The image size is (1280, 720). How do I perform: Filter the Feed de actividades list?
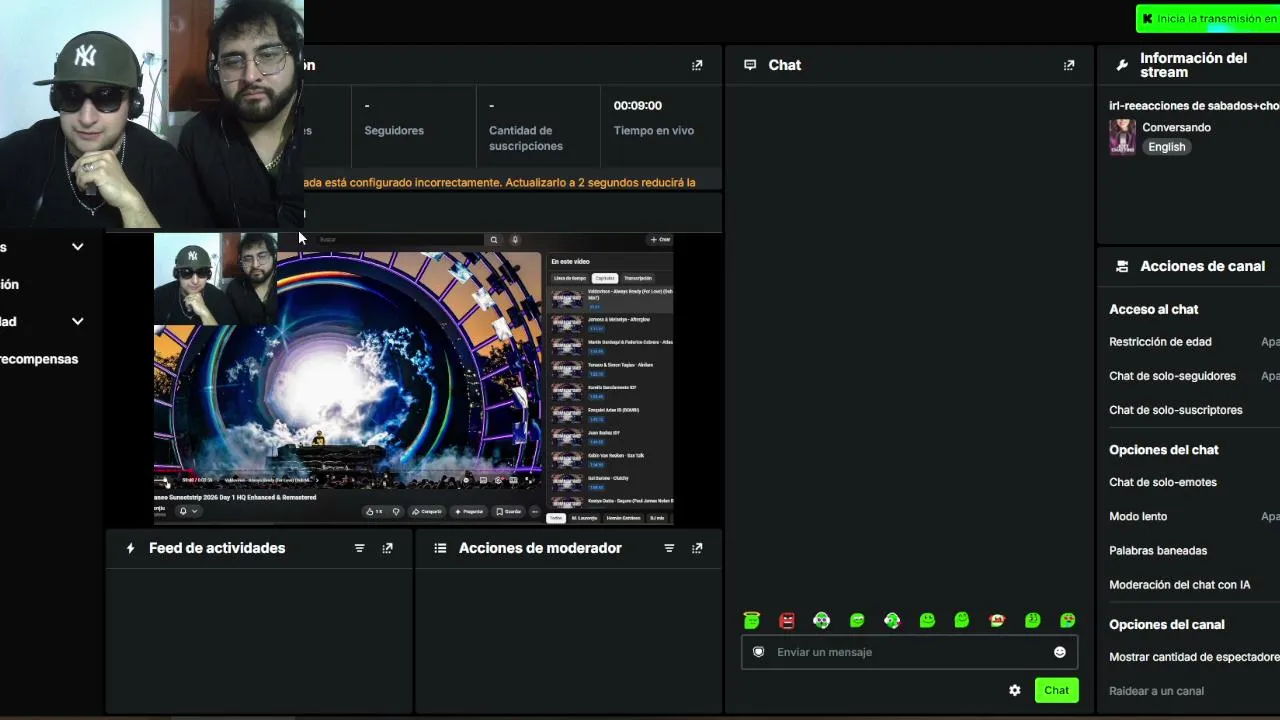tap(360, 548)
